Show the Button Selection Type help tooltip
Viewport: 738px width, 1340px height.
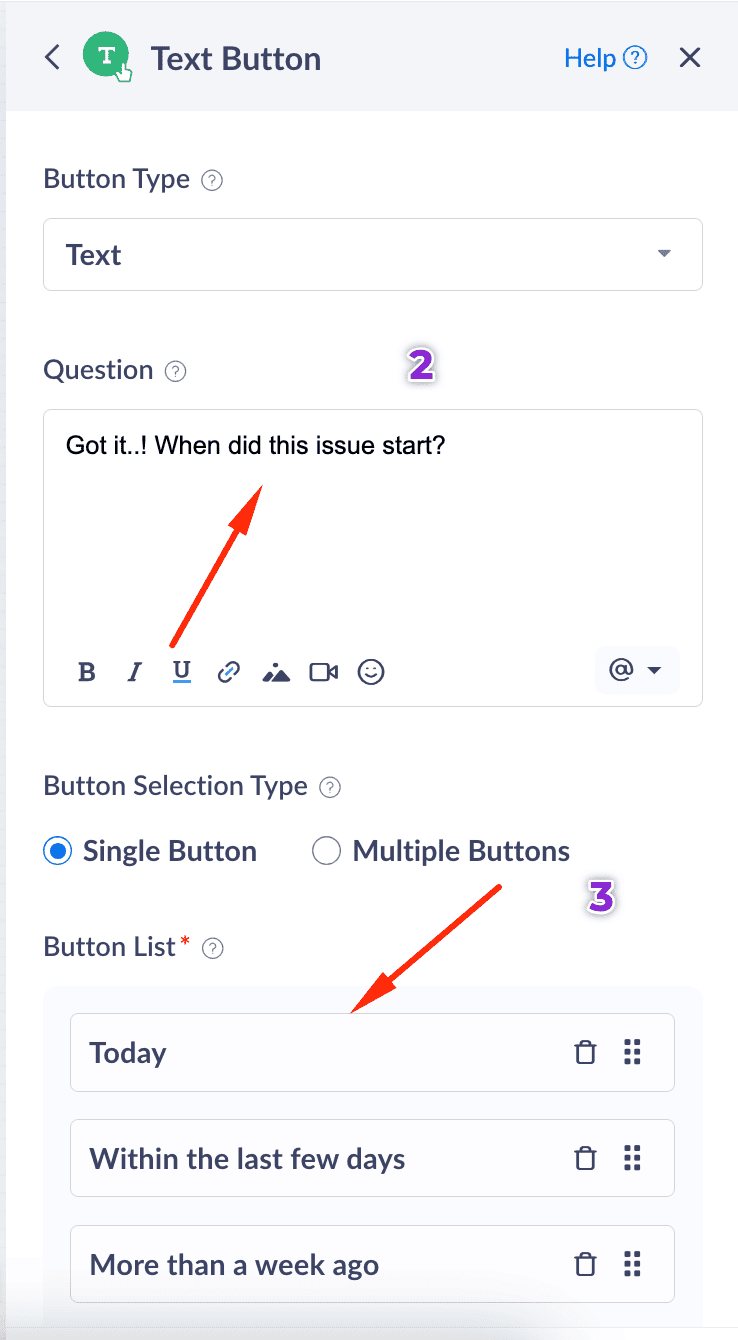click(x=330, y=787)
